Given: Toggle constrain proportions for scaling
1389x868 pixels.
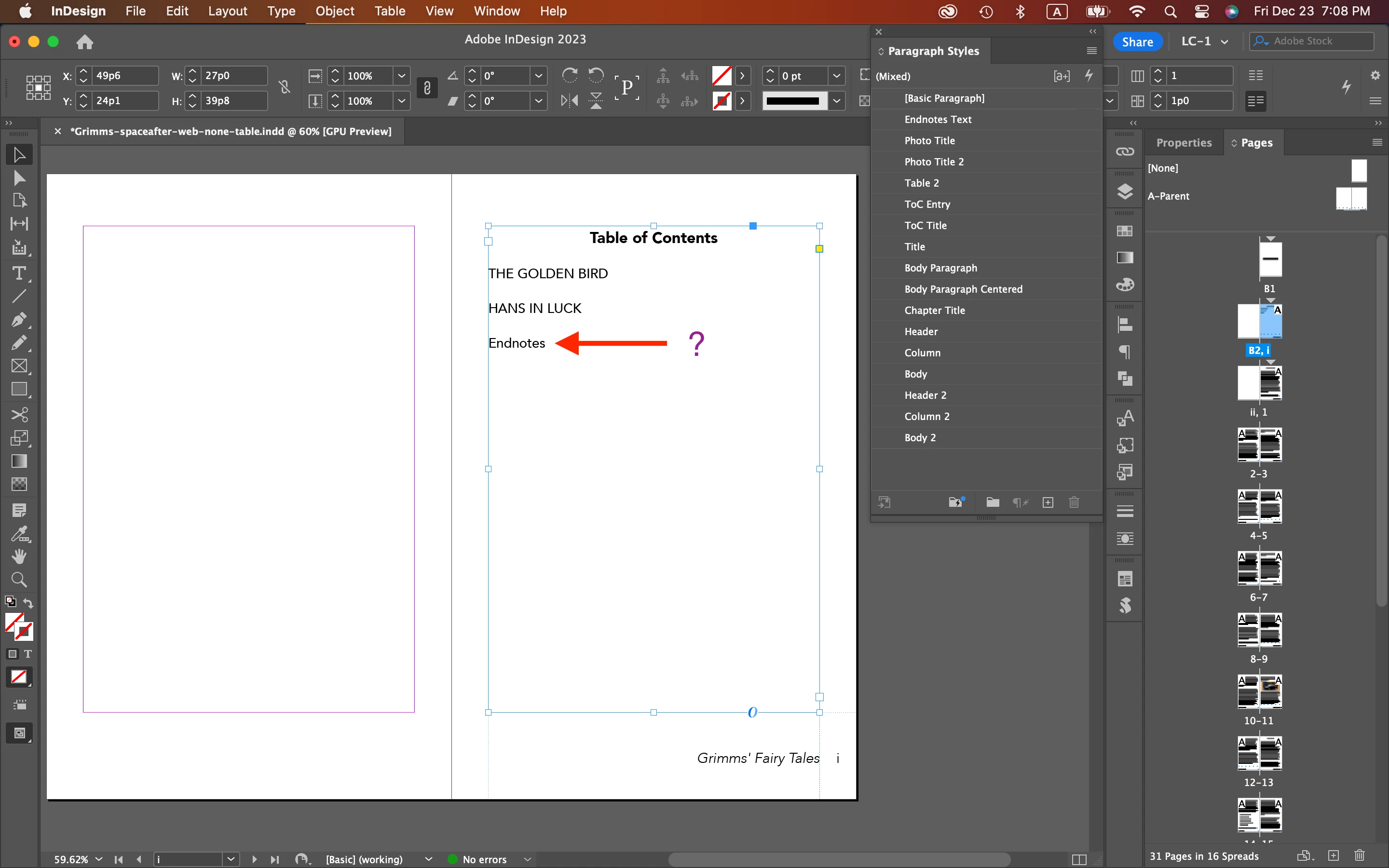Looking at the screenshot, I should [x=427, y=88].
